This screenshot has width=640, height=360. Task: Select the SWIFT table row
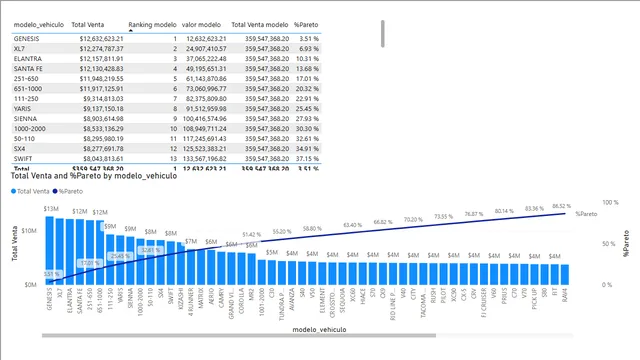(x=166, y=159)
